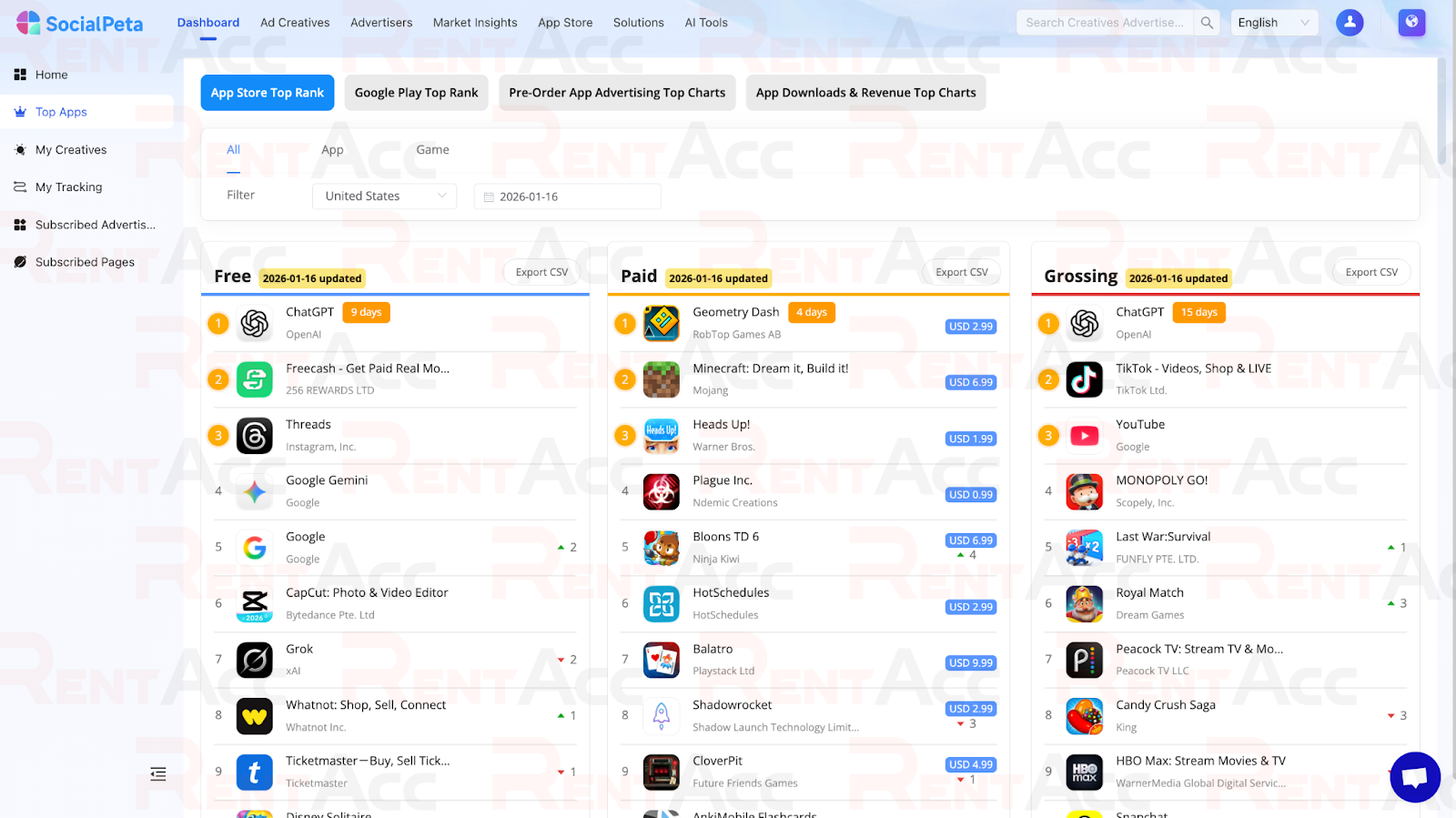Click the TikTok app icon in Grossing
The width and height of the screenshot is (1456, 818).
(1084, 379)
